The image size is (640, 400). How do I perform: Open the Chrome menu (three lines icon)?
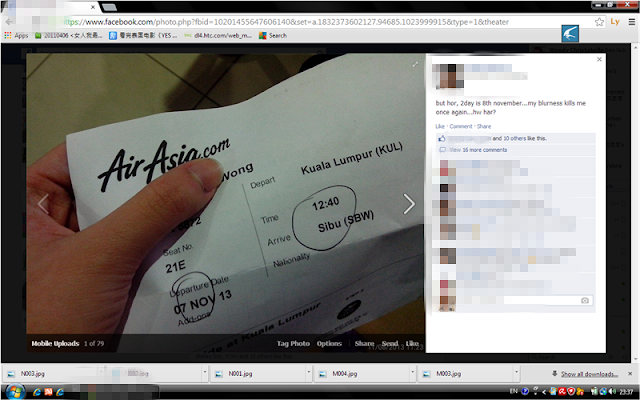(631, 22)
